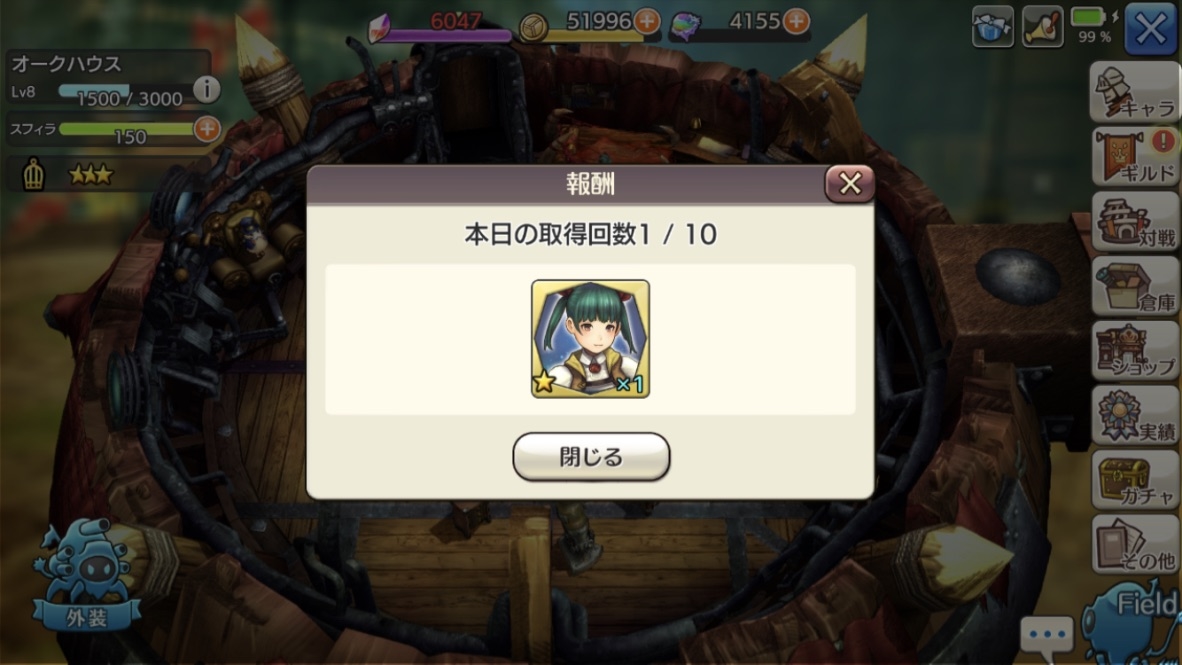The image size is (1182, 665).
Task: Open the 倉庫 storage menu
Action: pyautogui.click(x=1135, y=286)
